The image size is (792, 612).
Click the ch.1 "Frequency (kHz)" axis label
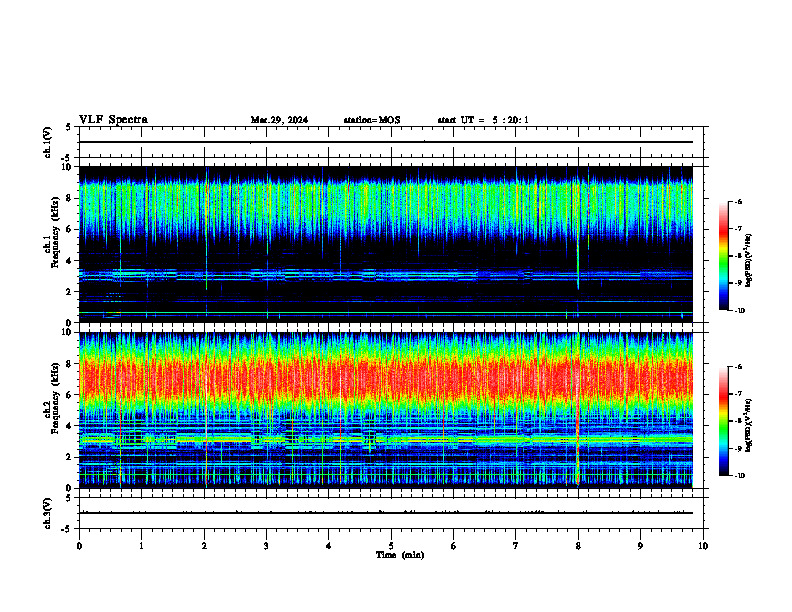pyautogui.click(x=55, y=232)
